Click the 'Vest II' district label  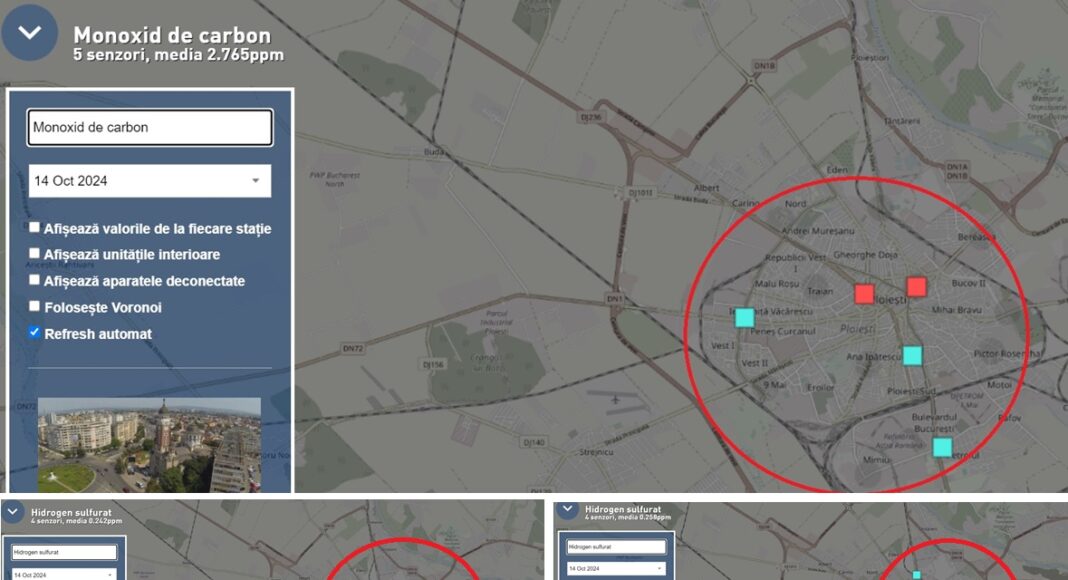coord(754,363)
